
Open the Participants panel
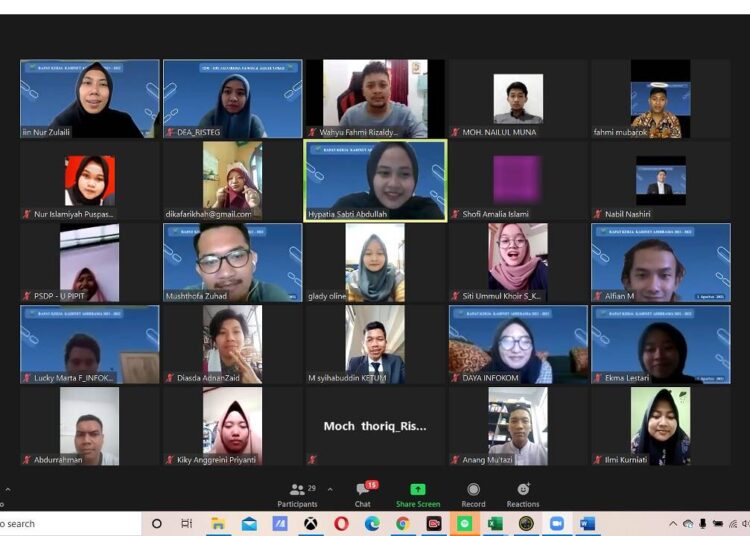(x=297, y=495)
